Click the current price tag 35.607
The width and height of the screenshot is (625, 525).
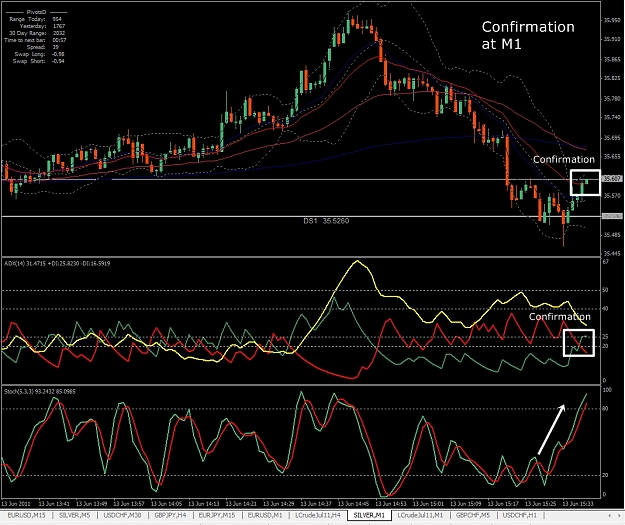tap(612, 179)
